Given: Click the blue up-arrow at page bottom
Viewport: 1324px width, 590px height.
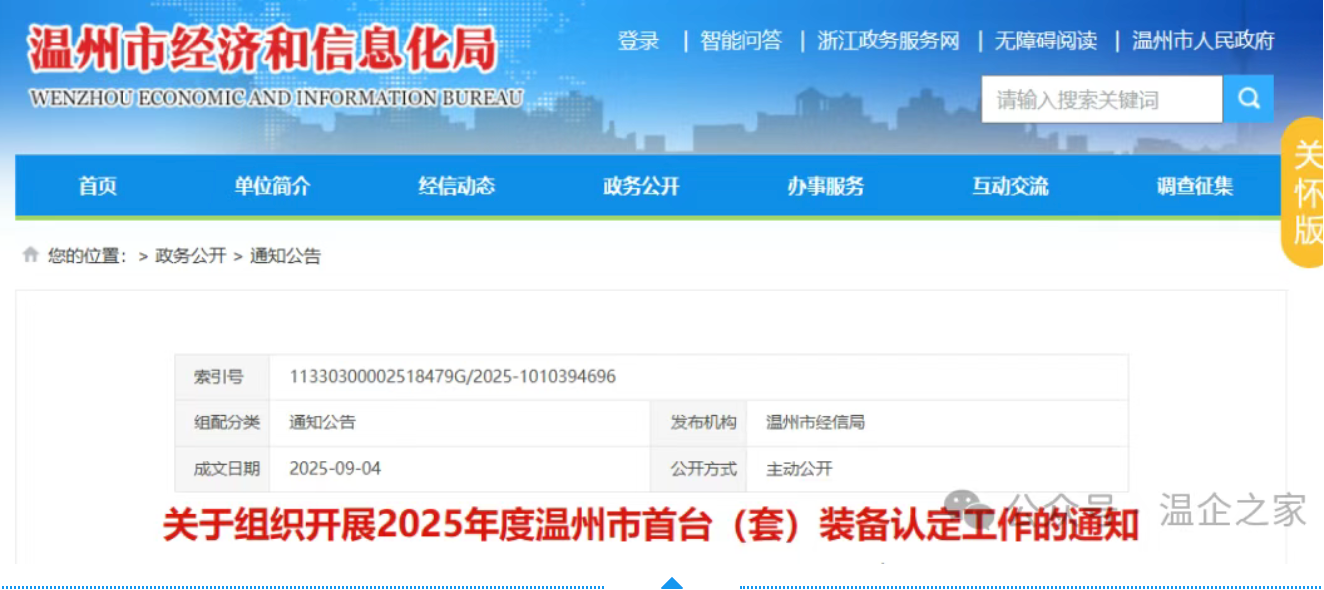Looking at the screenshot, I should (x=672, y=583).
